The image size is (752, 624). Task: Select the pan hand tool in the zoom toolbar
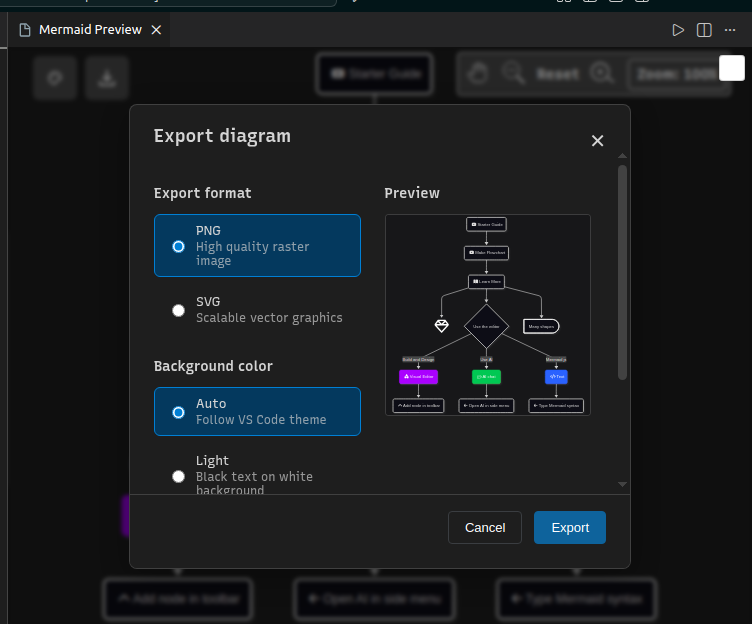(478, 74)
